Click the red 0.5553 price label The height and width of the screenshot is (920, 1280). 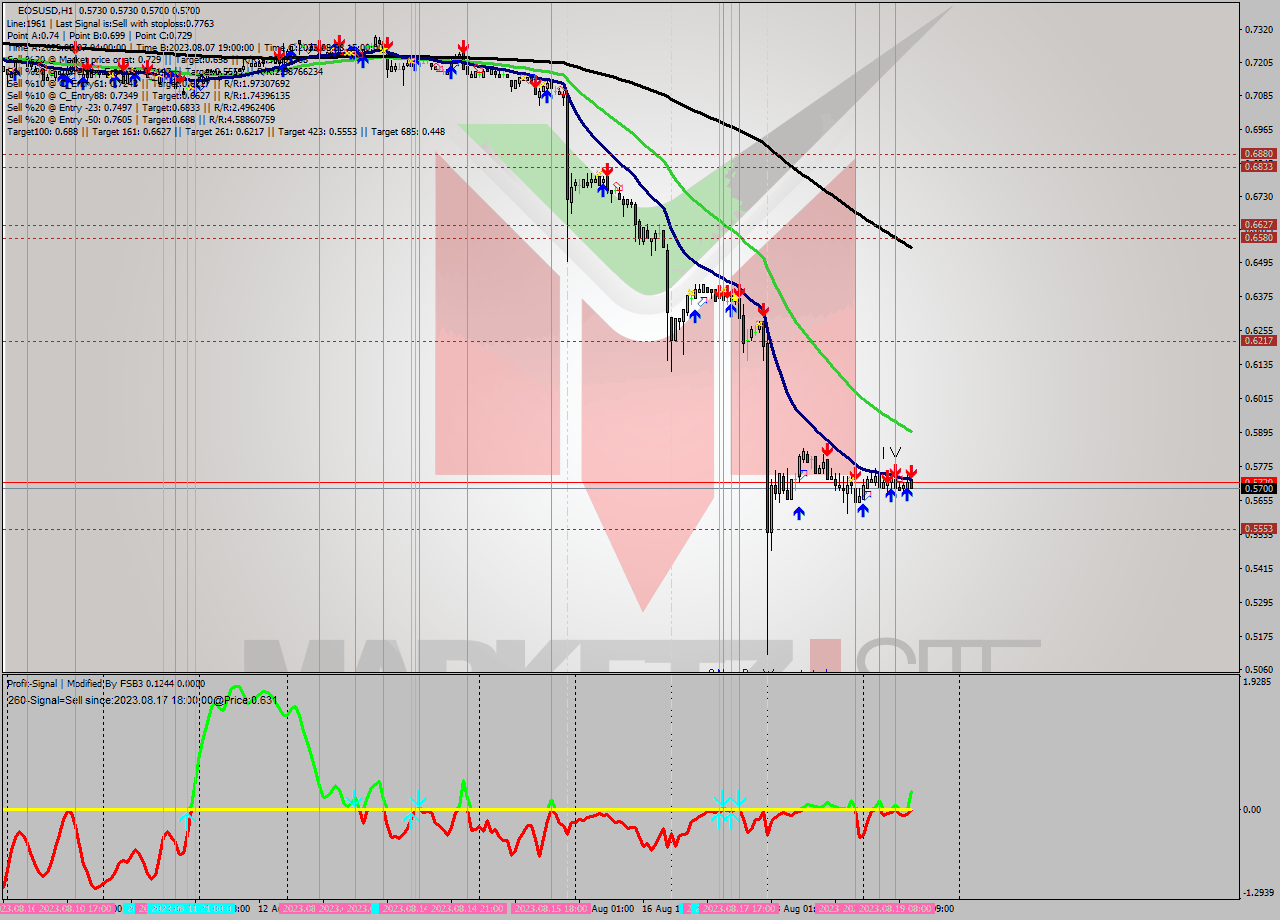(1258, 528)
